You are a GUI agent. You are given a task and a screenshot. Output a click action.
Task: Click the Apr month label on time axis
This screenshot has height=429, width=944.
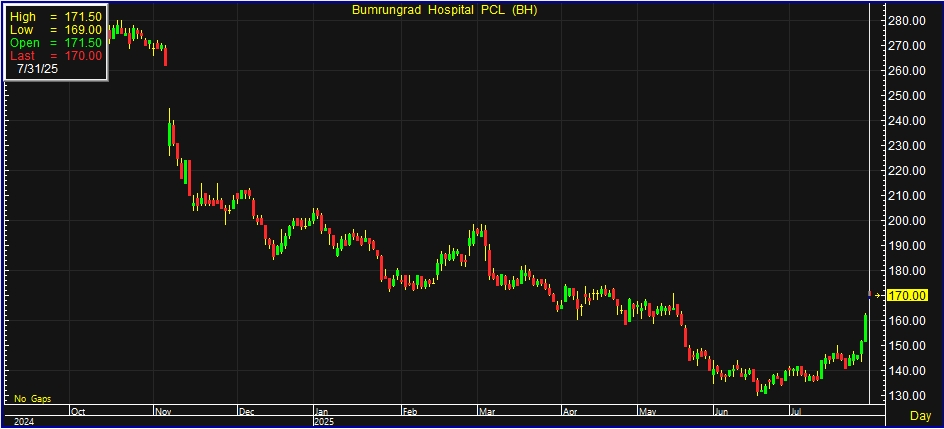pos(570,412)
